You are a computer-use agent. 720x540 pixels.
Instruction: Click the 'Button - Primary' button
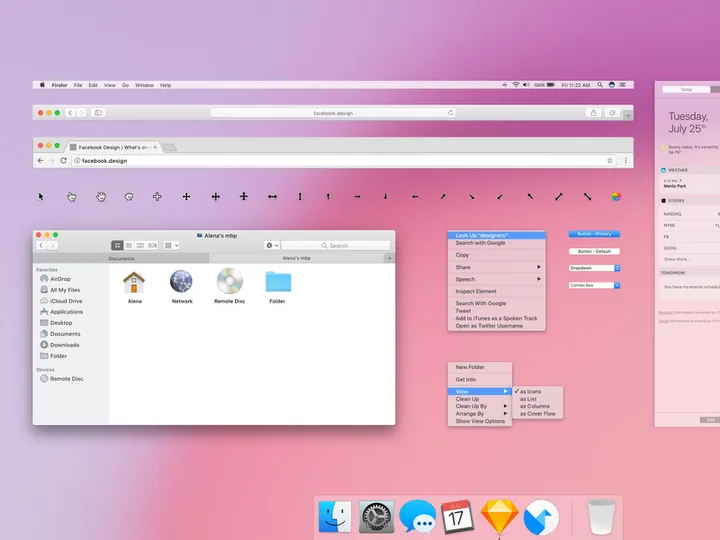(x=594, y=234)
